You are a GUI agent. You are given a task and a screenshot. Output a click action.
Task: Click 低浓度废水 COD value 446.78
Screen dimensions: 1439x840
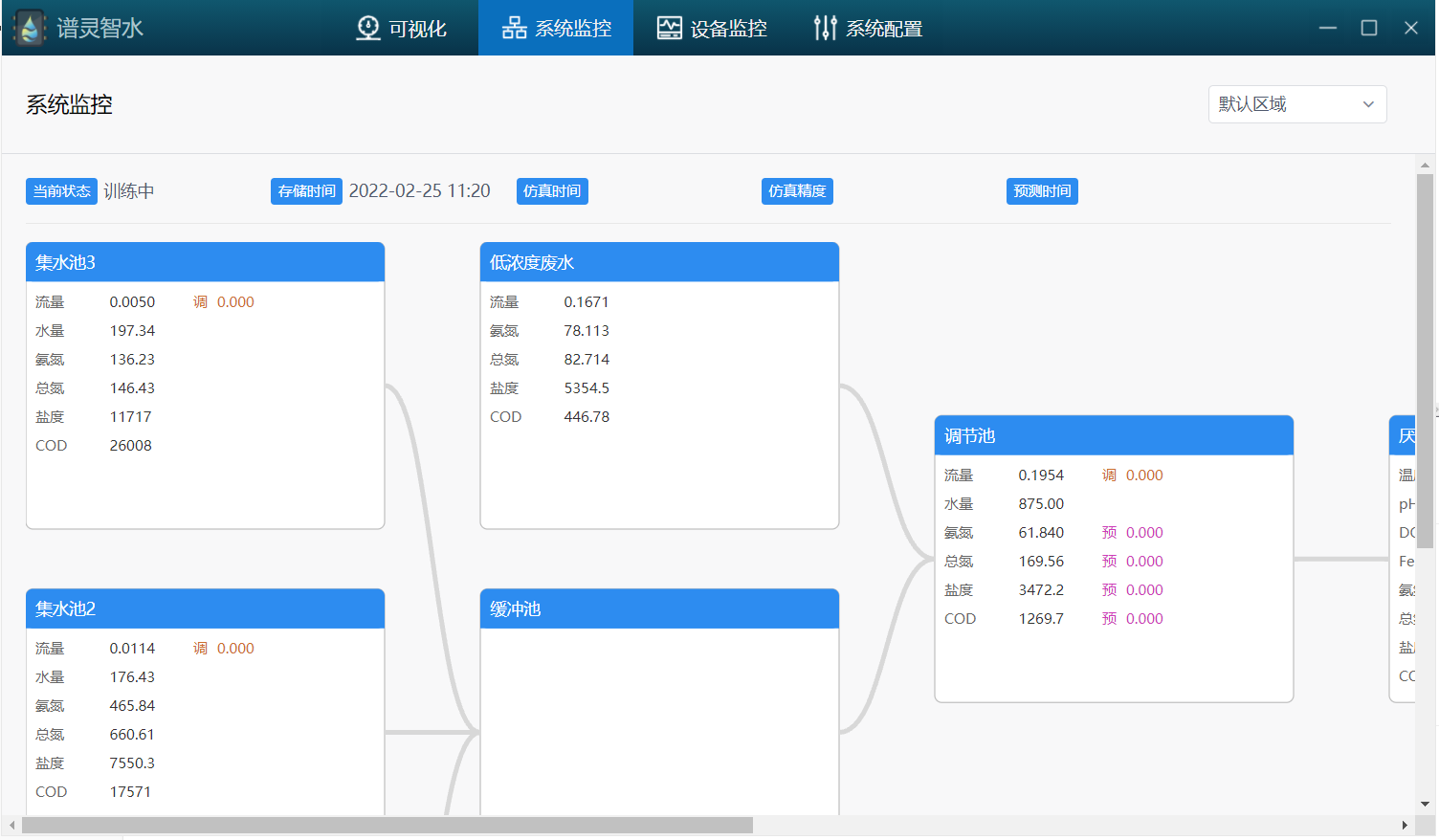point(587,417)
